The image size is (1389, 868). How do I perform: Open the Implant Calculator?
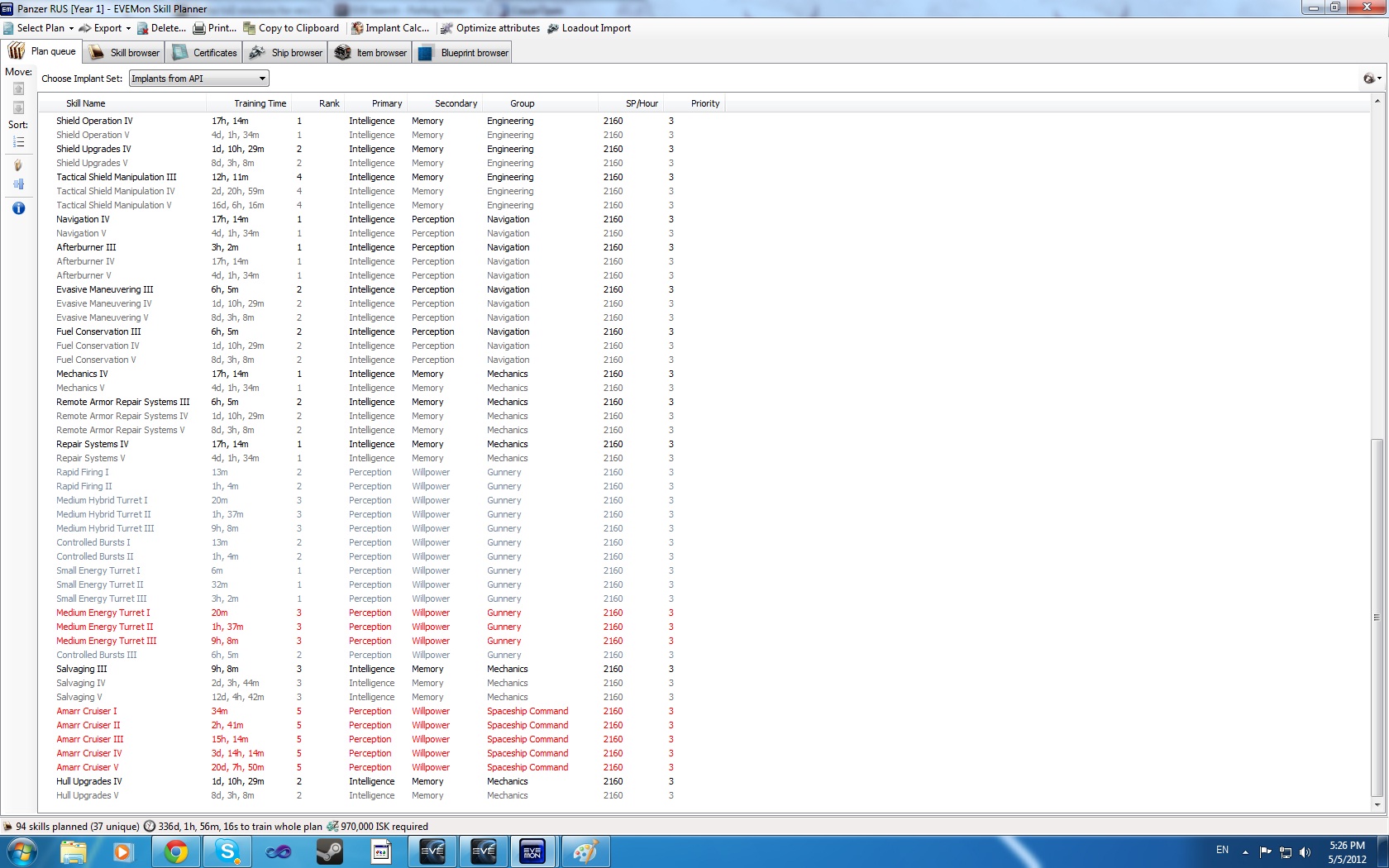[x=390, y=28]
